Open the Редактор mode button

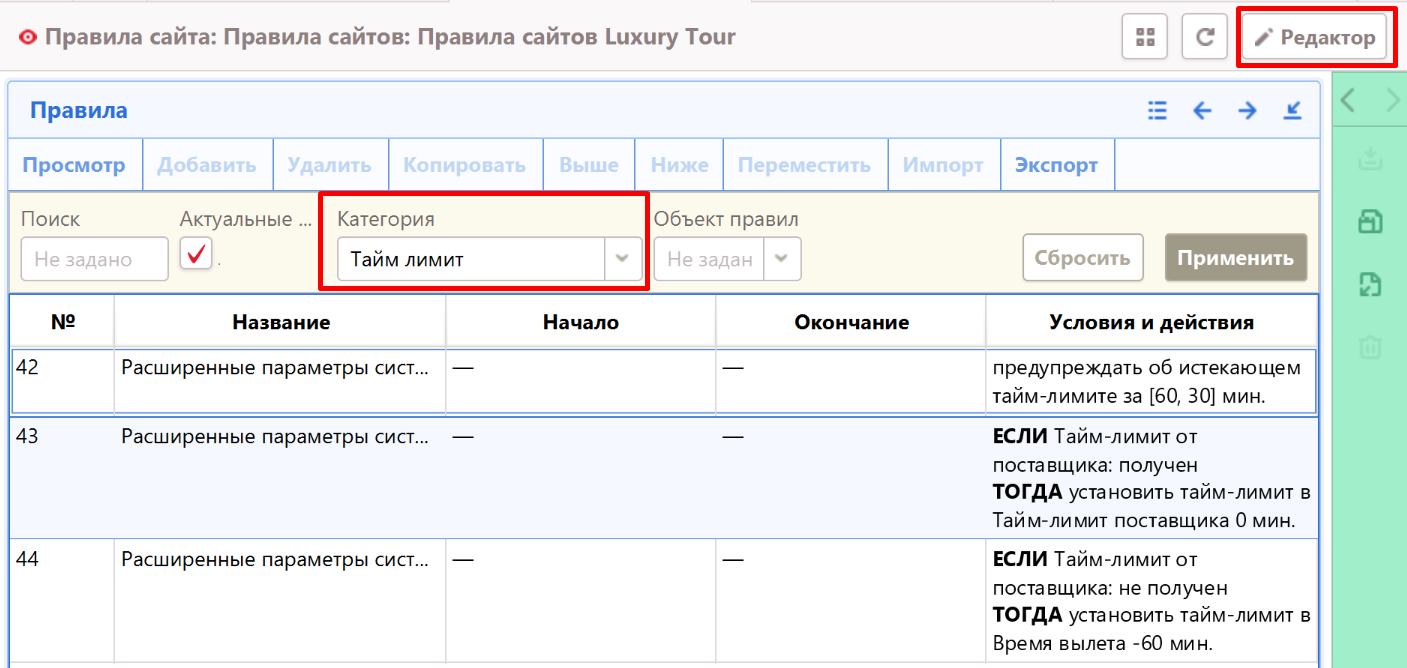click(x=1314, y=38)
